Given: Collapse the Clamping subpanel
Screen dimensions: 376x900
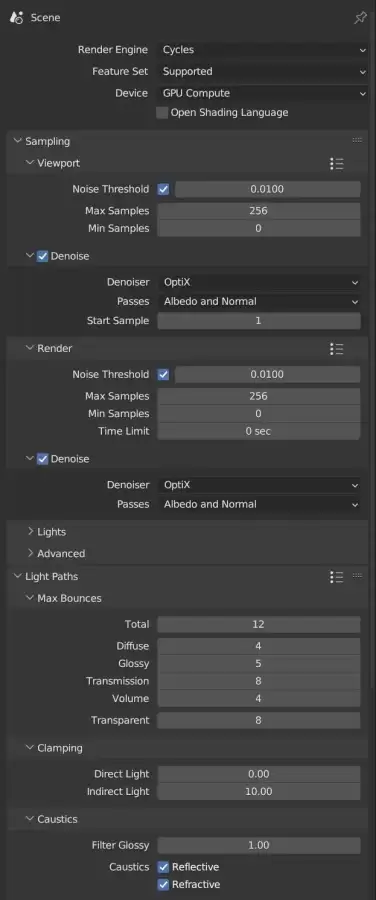Looking at the screenshot, I should tap(30, 748).
